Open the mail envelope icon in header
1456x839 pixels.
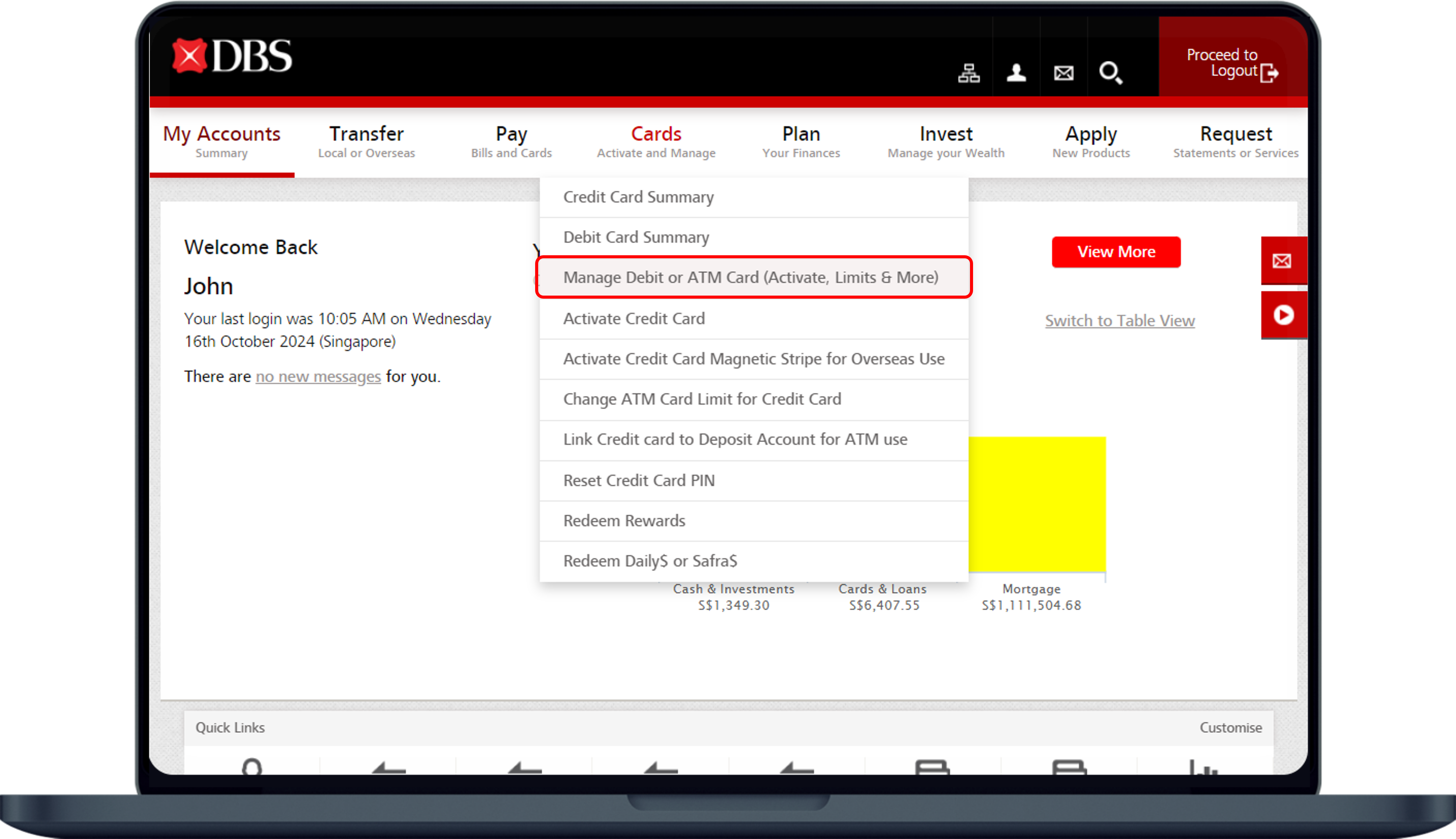(x=1064, y=73)
